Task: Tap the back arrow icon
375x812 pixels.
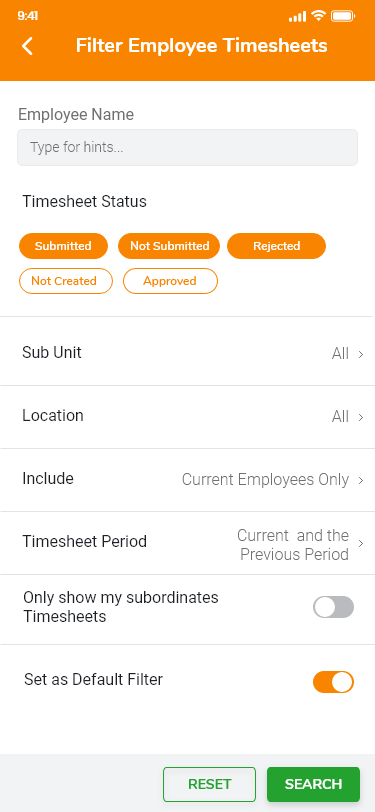Action: [x=27, y=46]
